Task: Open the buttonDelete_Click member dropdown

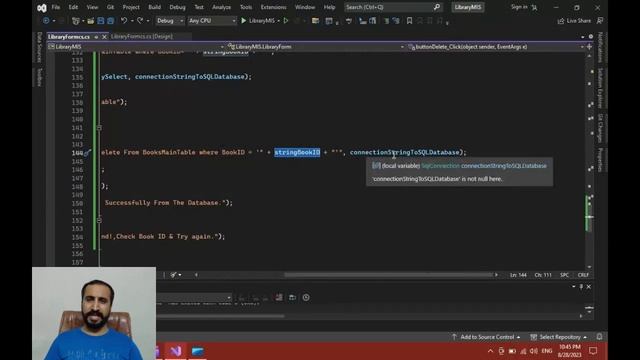Action: 496,47
